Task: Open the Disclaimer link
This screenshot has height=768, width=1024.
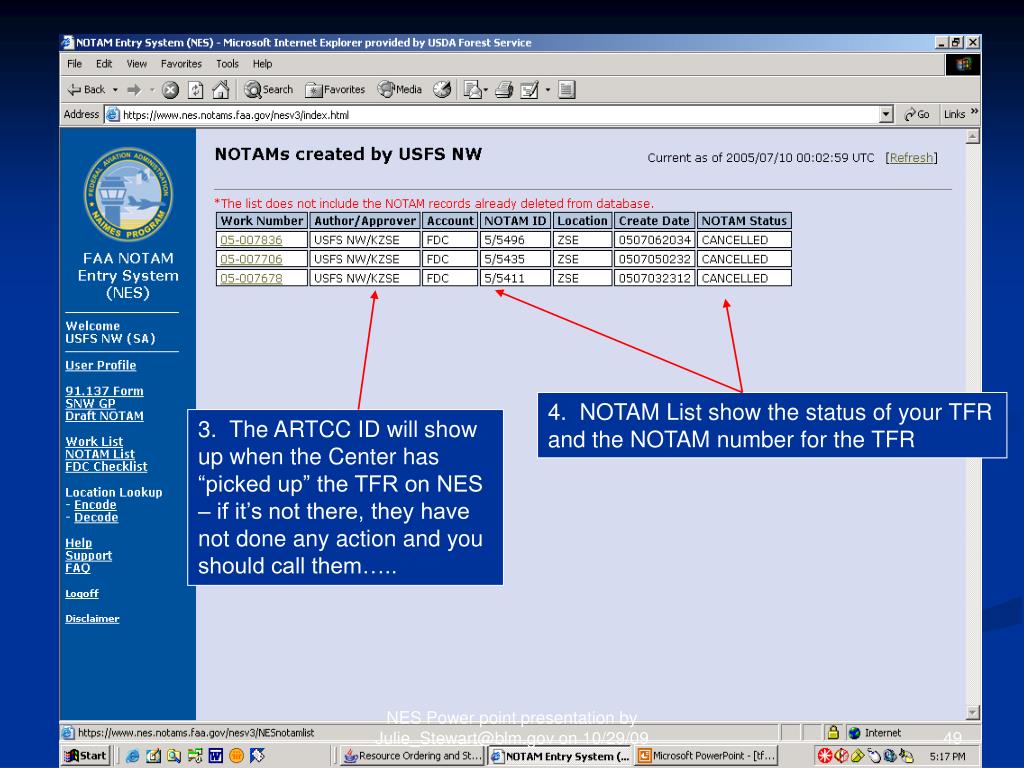Action: click(x=92, y=618)
